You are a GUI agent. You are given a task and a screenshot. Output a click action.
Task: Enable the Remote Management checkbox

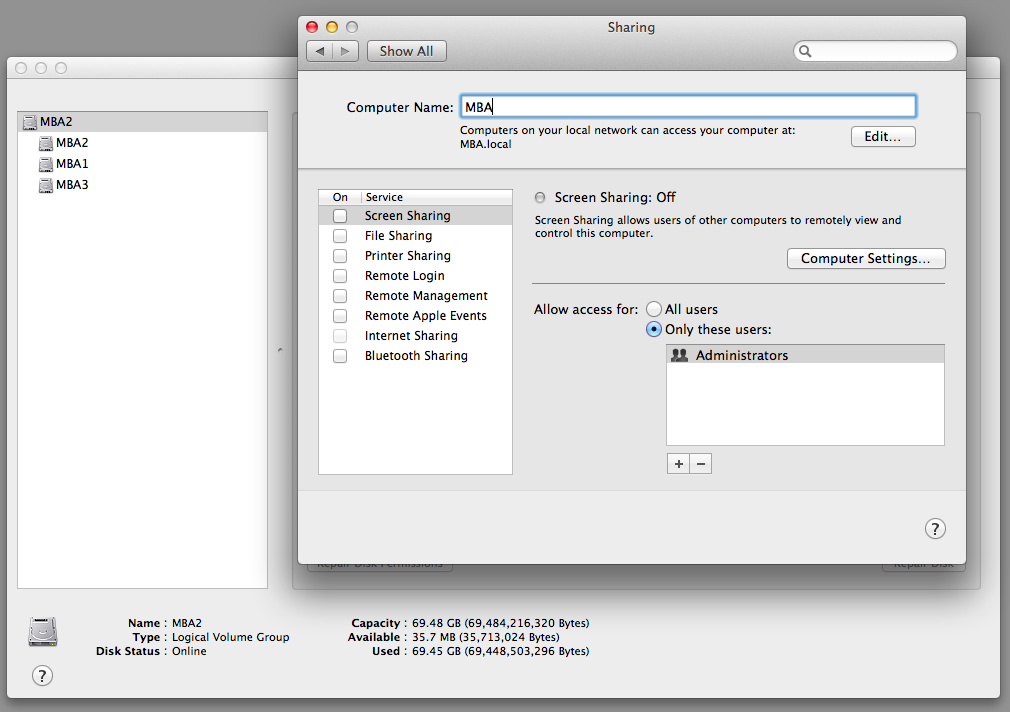click(x=339, y=296)
